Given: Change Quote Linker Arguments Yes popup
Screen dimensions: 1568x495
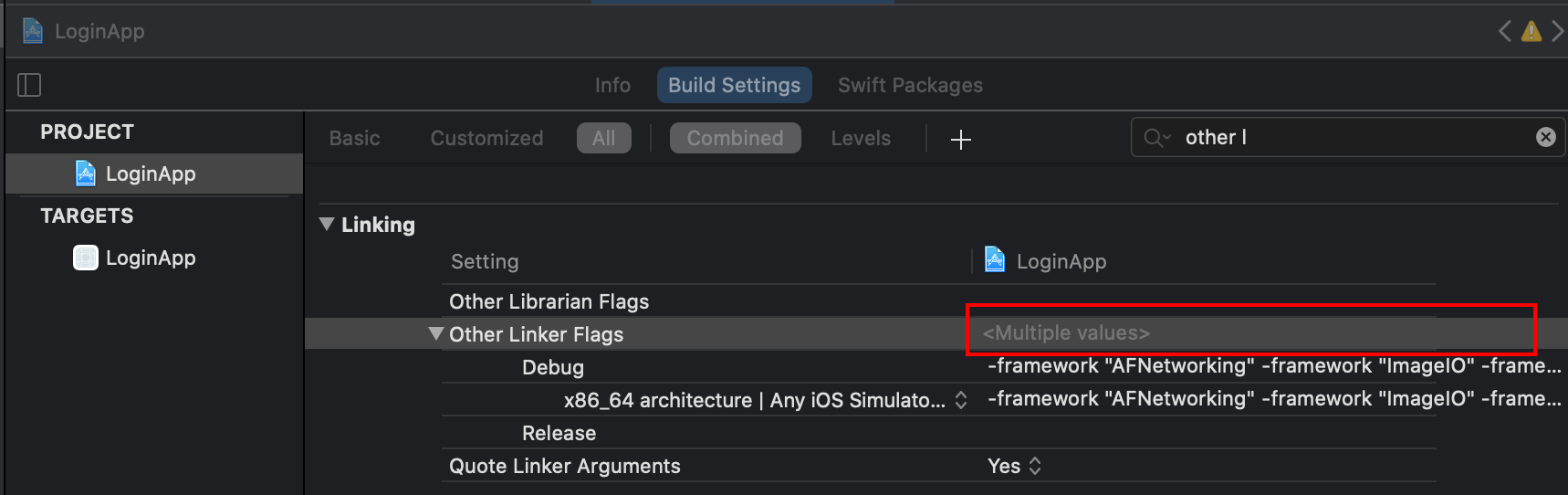Looking at the screenshot, I should click(1014, 466).
